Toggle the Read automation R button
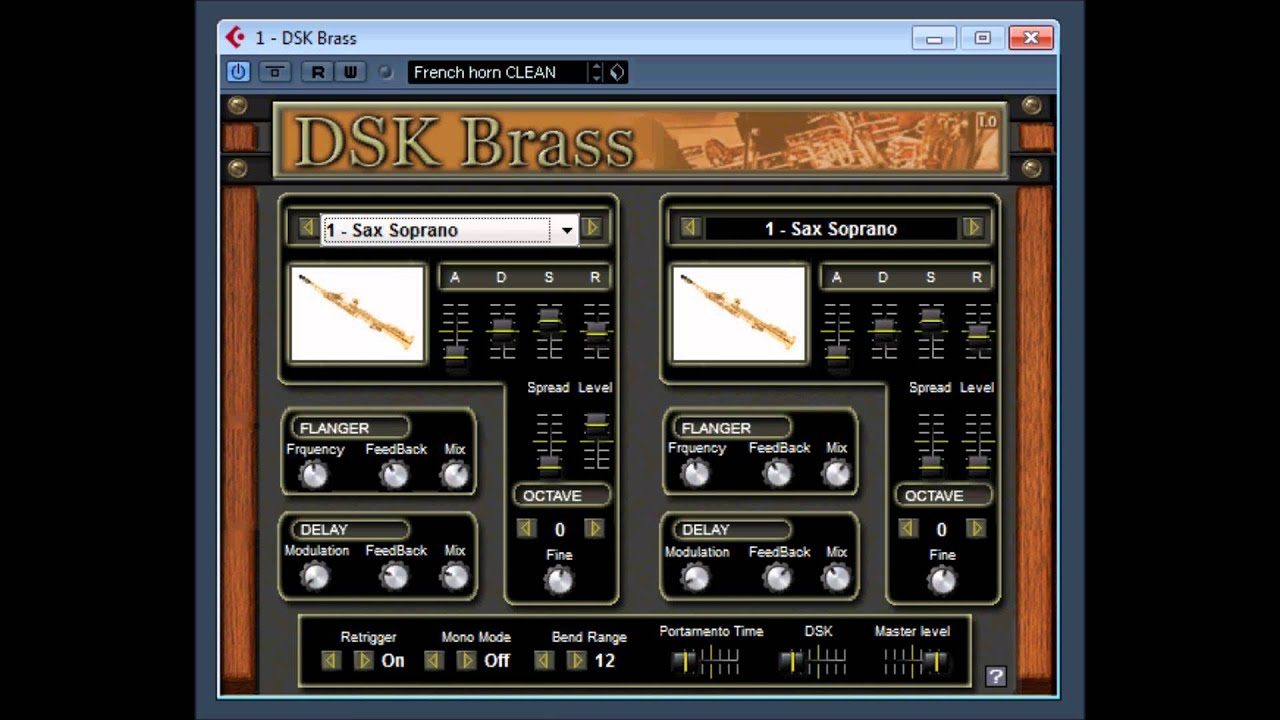1280x720 pixels. tap(318, 72)
